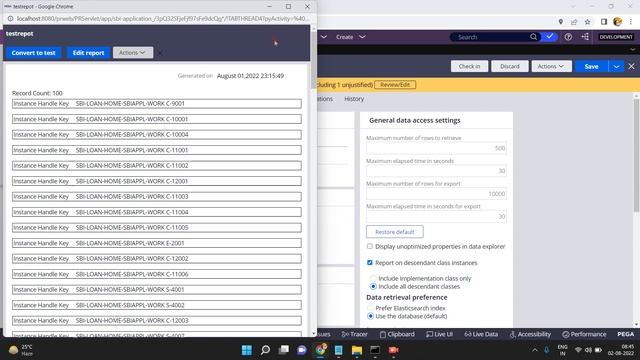The width and height of the screenshot is (640, 360).
Task: Click the Restore default button
Action: [395, 232]
